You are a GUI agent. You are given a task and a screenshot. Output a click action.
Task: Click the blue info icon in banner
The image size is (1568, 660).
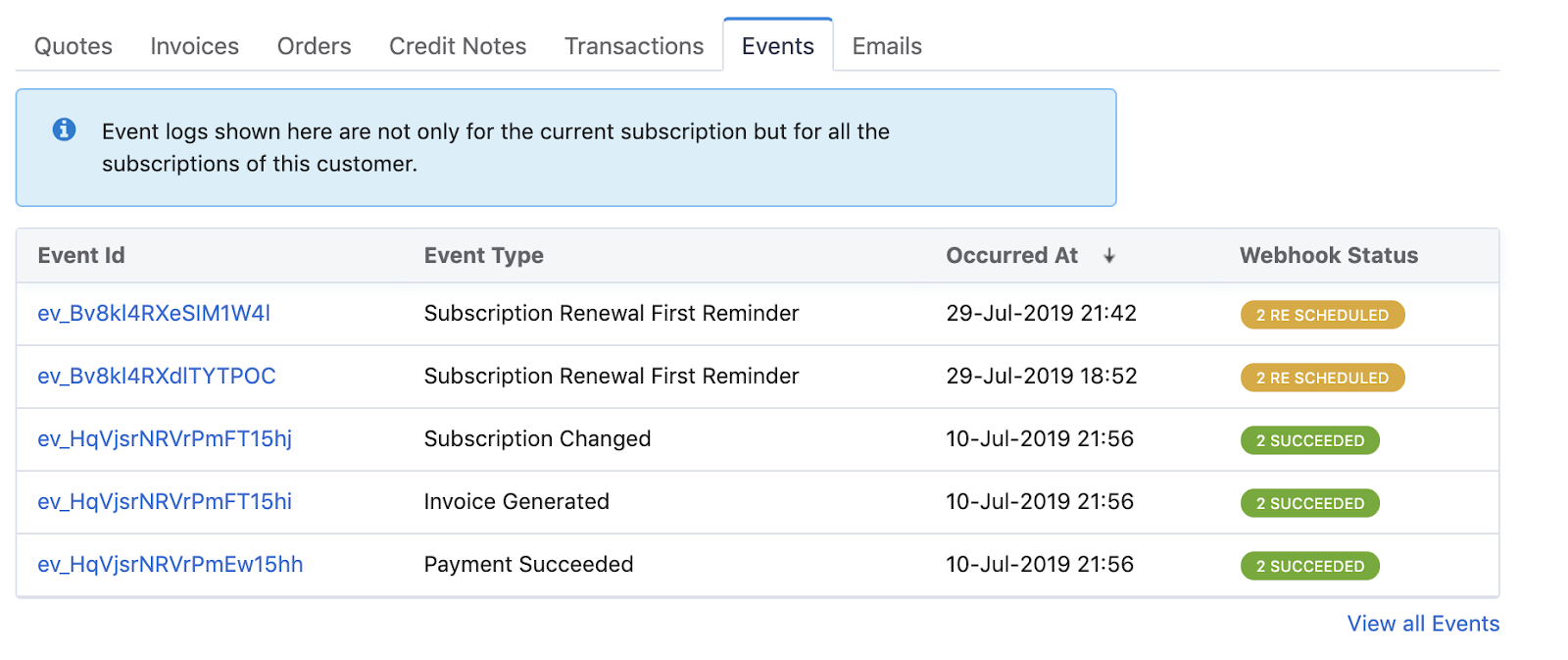click(65, 129)
